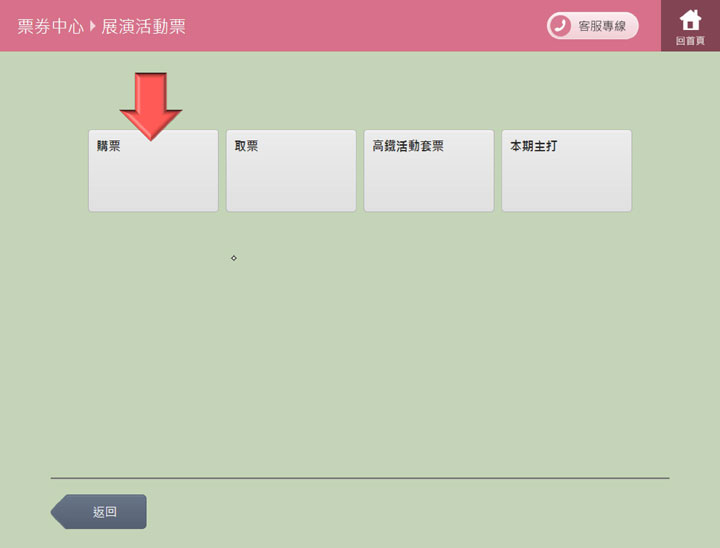Click the red downward arrow indicator

[150, 104]
